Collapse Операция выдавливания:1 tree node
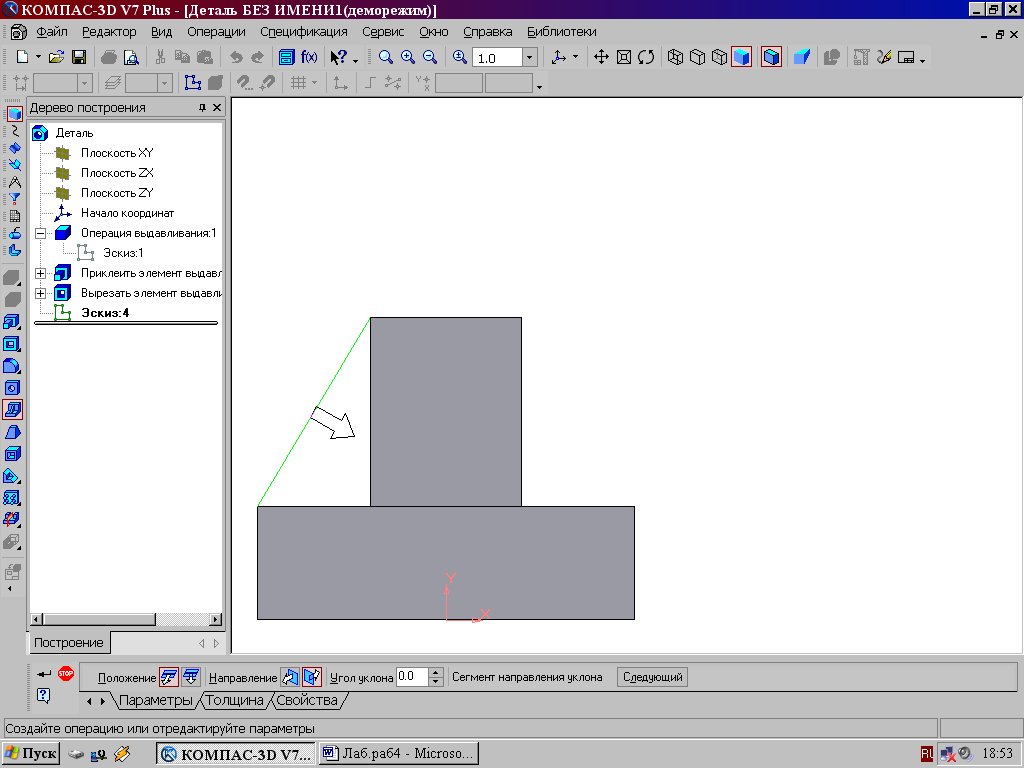The image size is (1024, 768). [x=40, y=233]
